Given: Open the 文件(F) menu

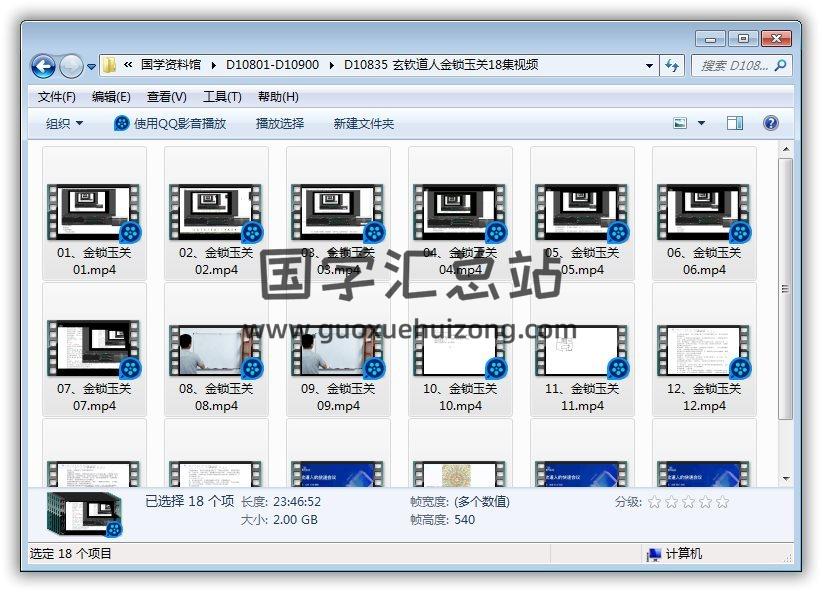Looking at the screenshot, I should (x=56, y=97).
